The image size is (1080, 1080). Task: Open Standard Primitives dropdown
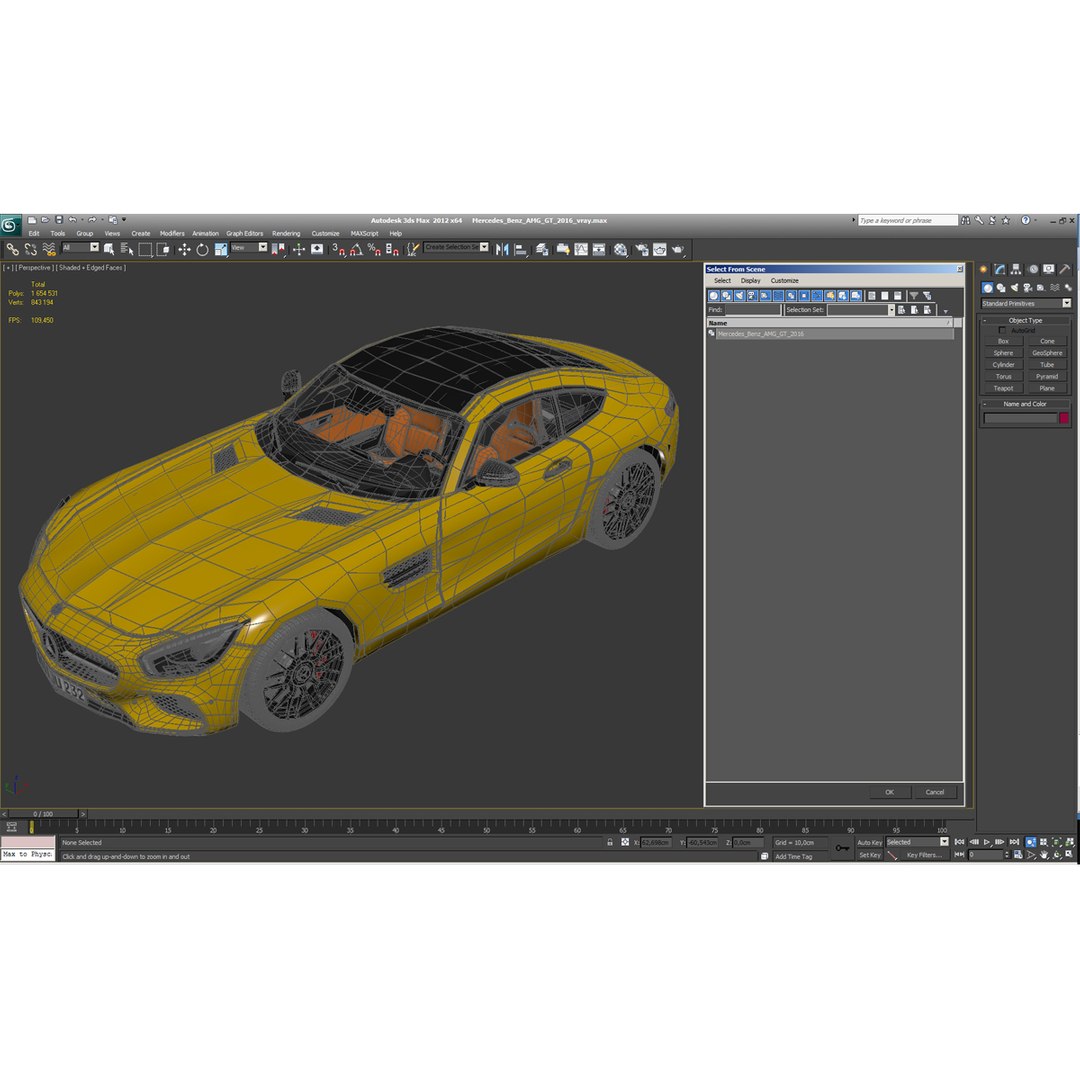(x=1026, y=303)
